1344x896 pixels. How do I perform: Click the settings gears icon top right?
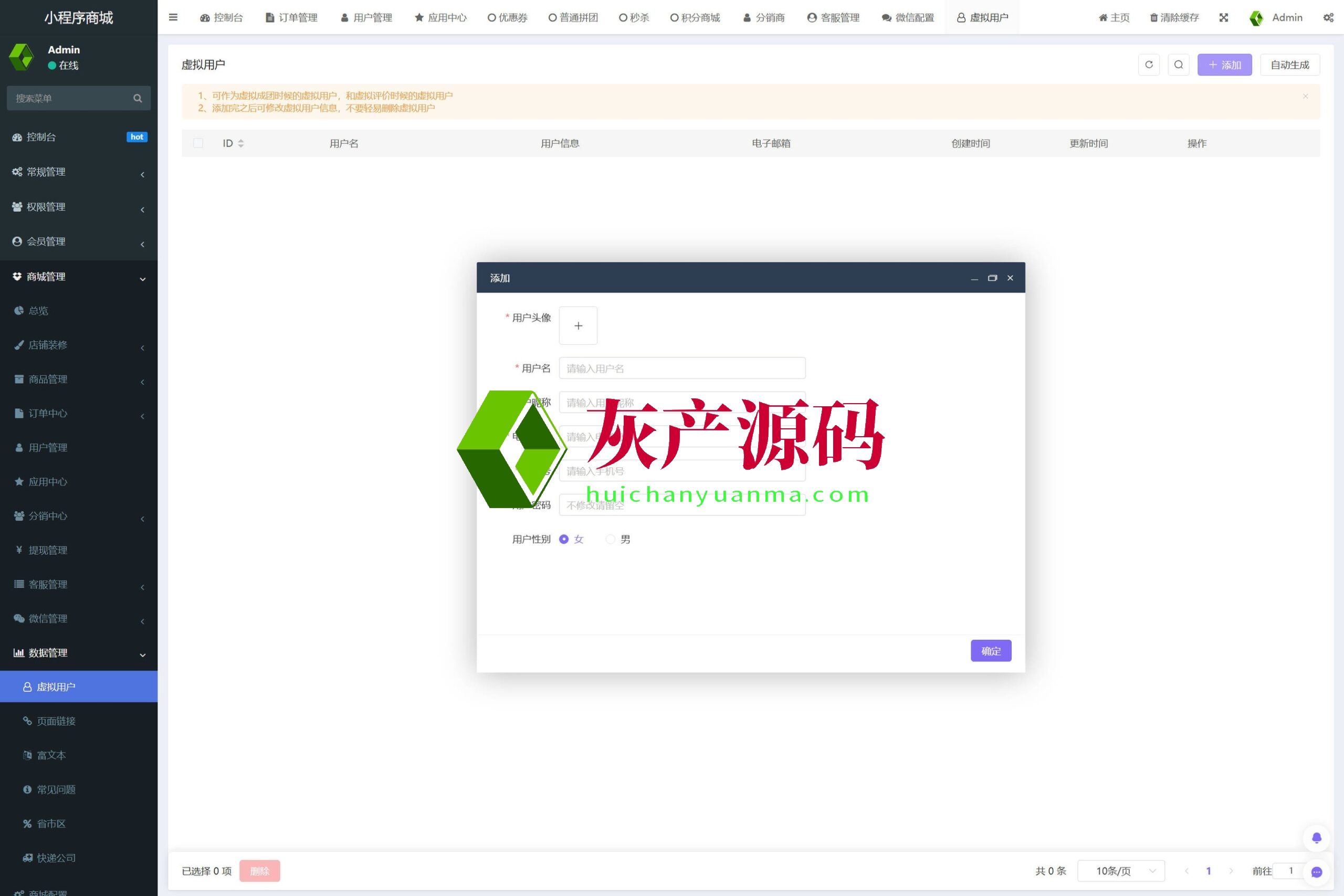(x=1328, y=17)
